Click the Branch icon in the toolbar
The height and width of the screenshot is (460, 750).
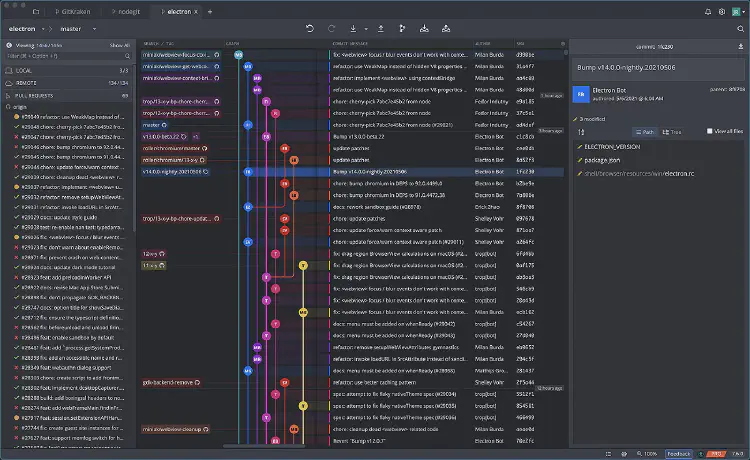point(402,29)
